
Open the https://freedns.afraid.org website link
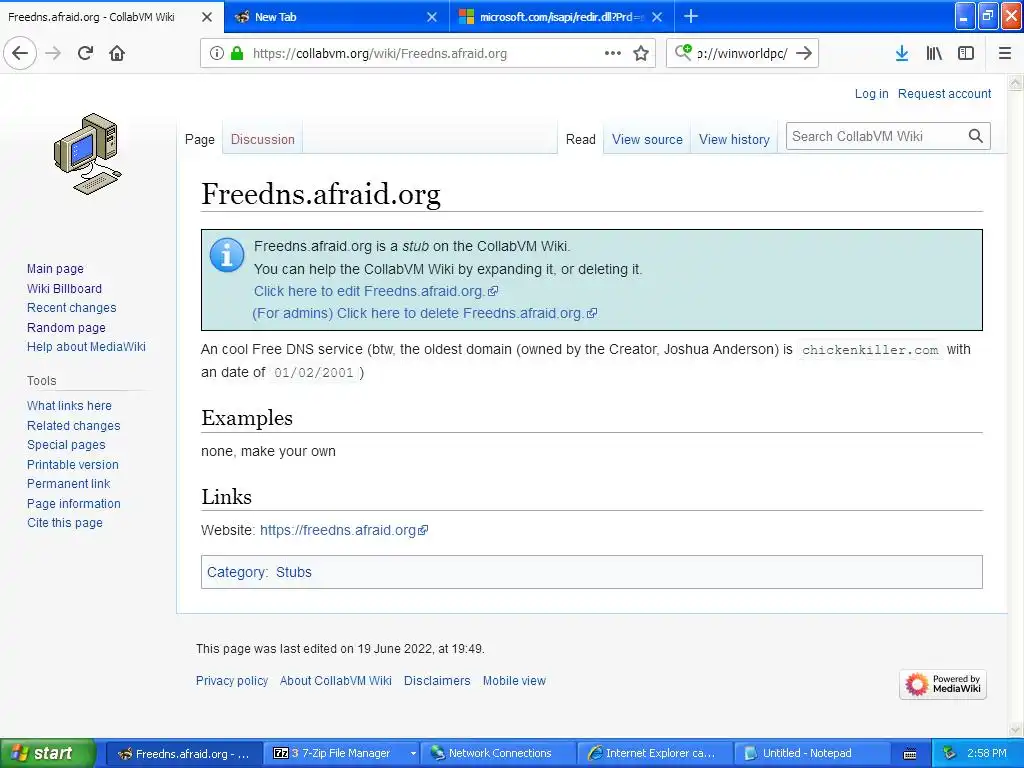tap(344, 530)
